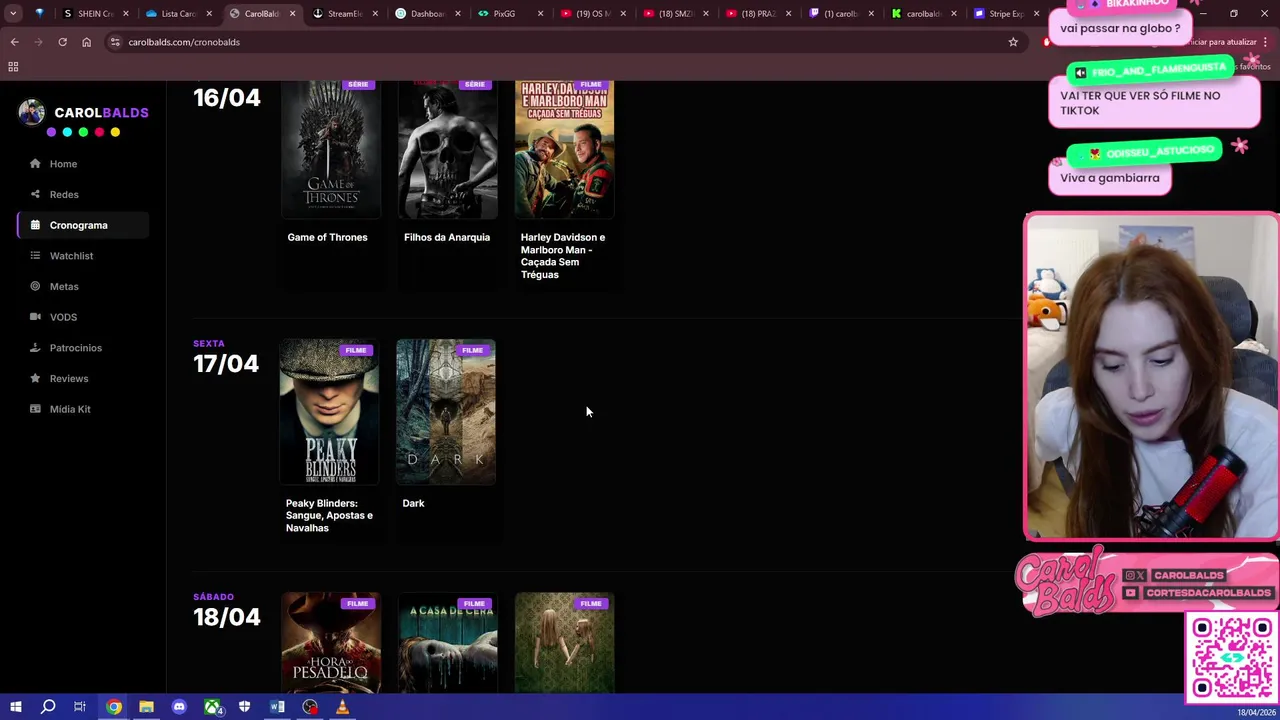
Task: Click the Dark title text
Action: pyautogui.click(x=413, y=503)
